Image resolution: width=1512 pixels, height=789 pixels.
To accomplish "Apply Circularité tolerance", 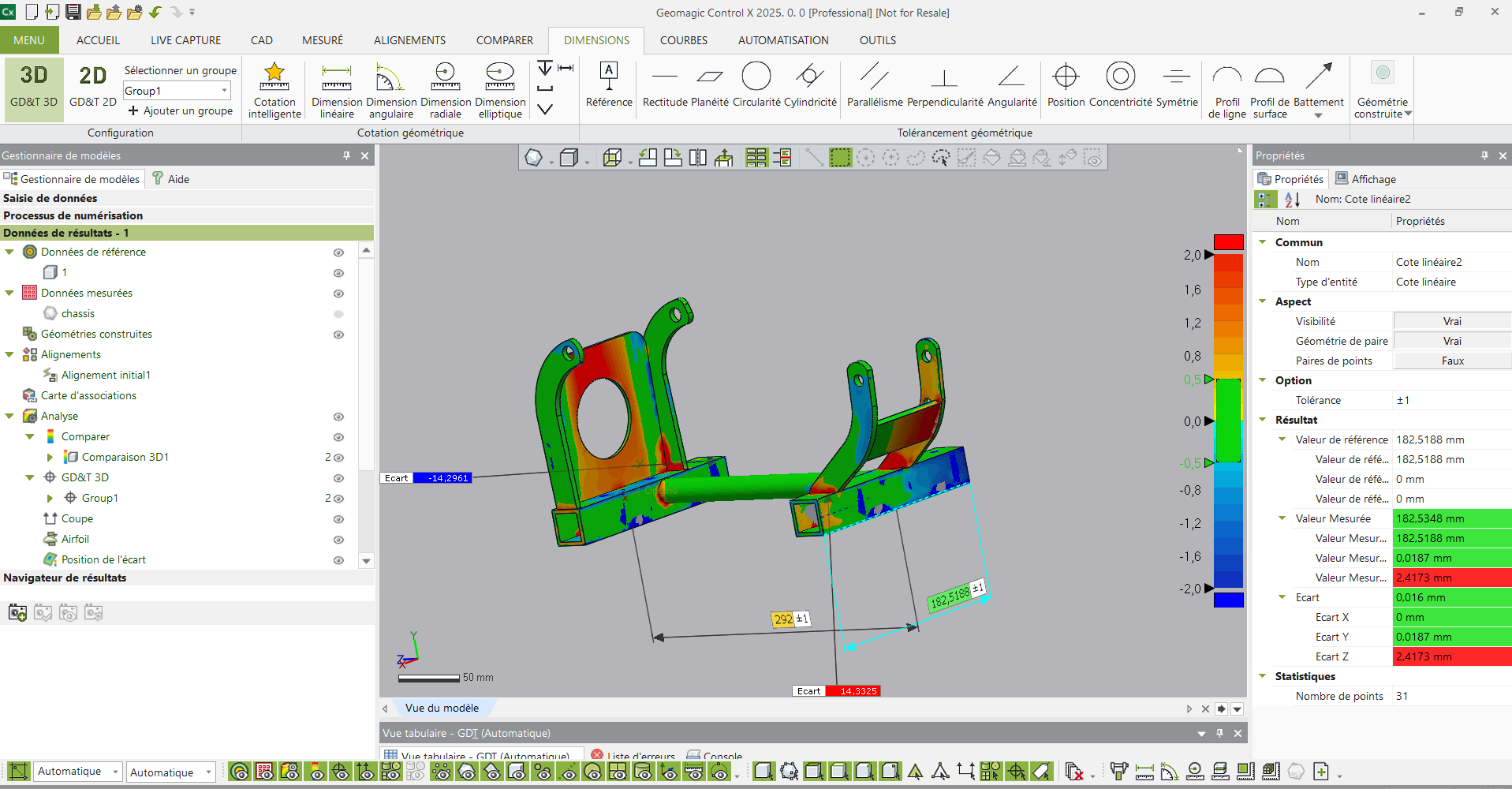I will (x=756, y=85).
